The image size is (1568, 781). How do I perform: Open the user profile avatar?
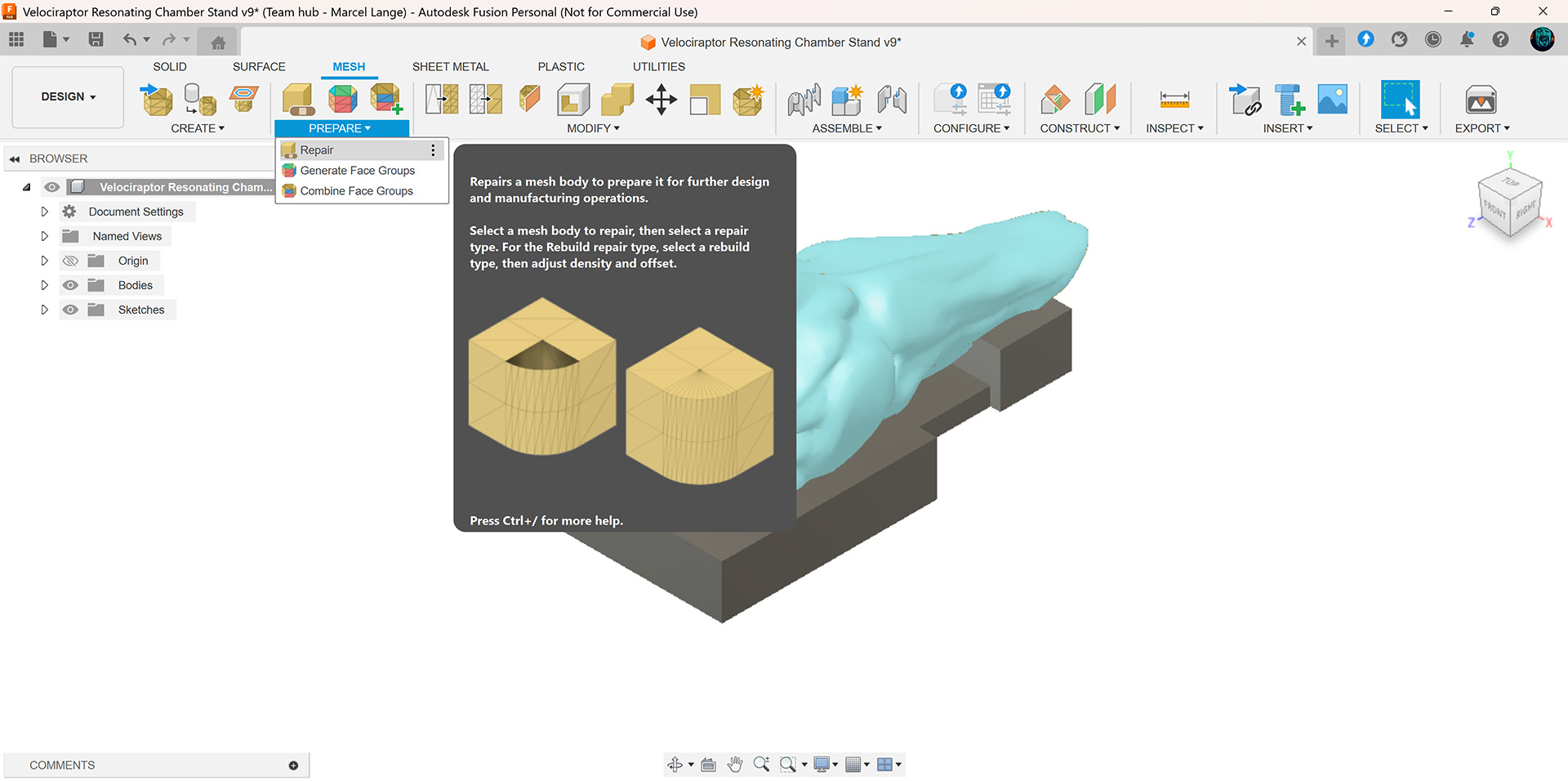click(x=1542, y=39)
